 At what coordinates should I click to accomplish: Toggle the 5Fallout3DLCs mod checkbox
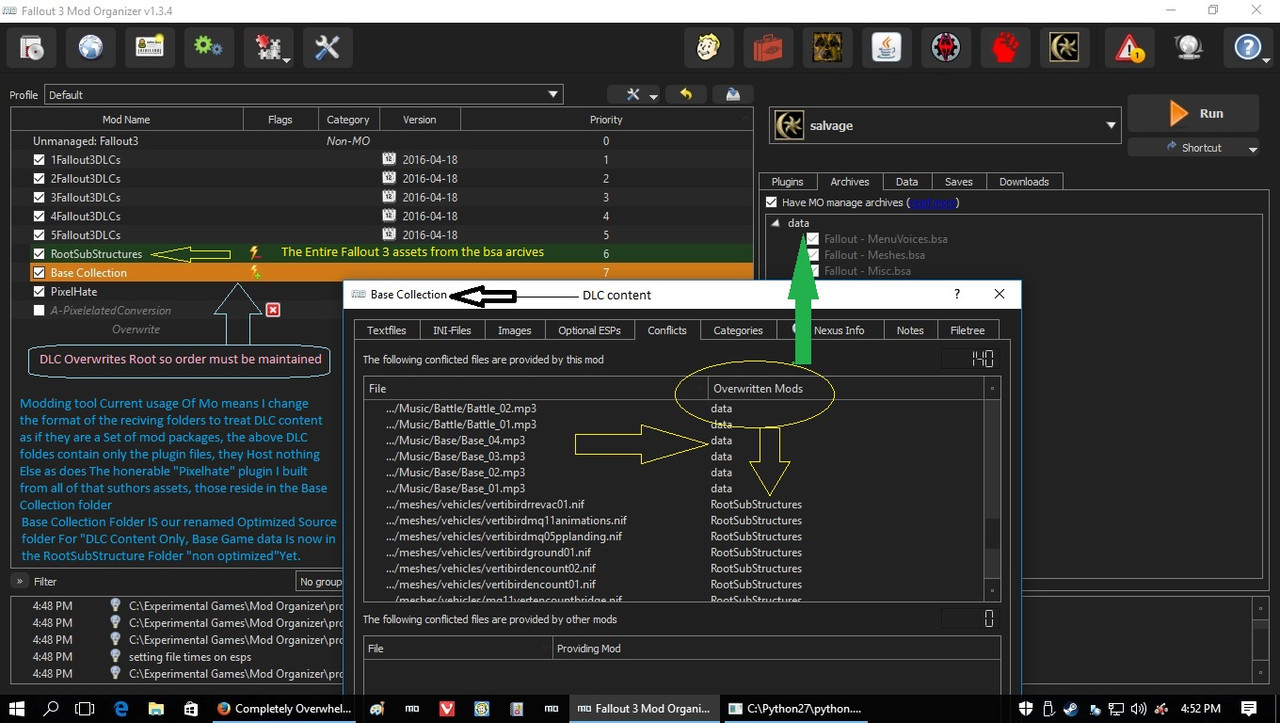[39, 235]
